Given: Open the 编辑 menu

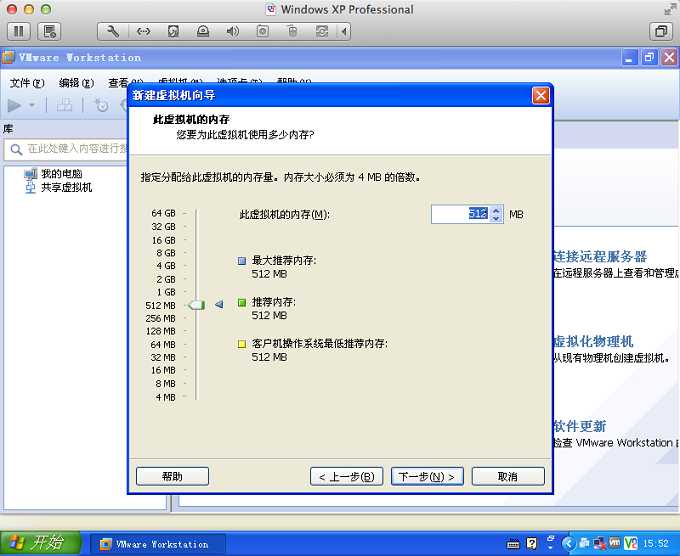Looking at the screenshot, I should 76,83.
